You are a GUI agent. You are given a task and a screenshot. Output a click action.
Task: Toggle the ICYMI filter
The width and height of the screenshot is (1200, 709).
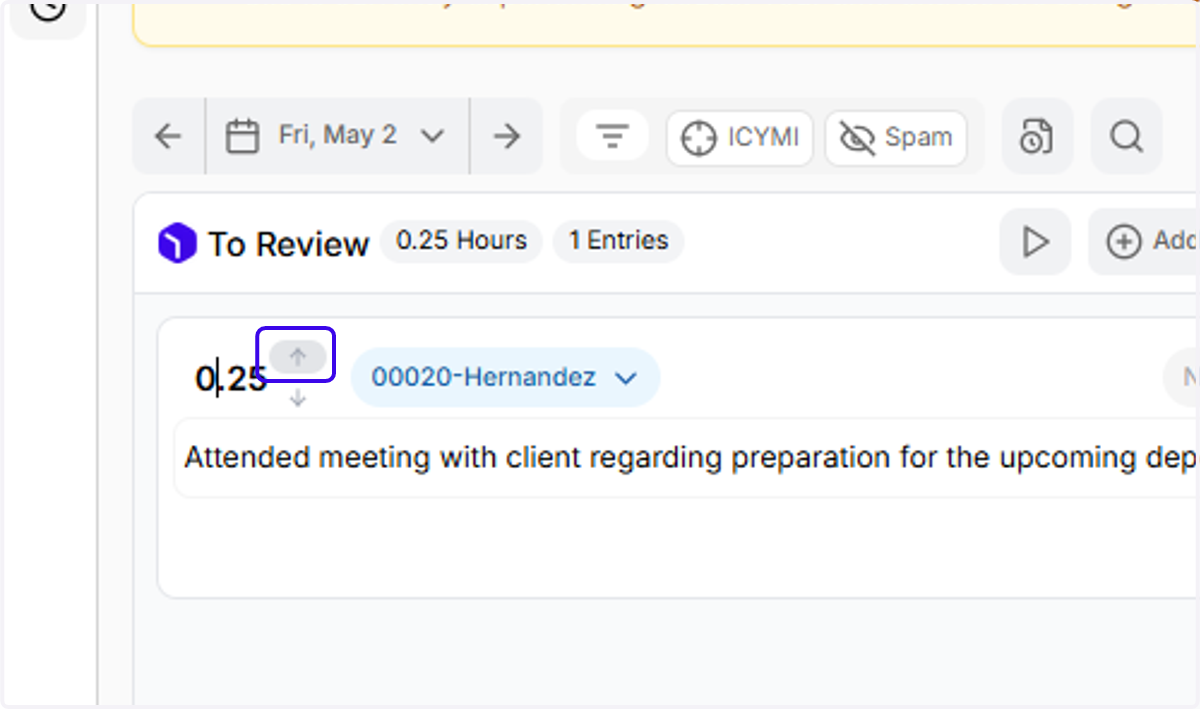coord(740,138)
